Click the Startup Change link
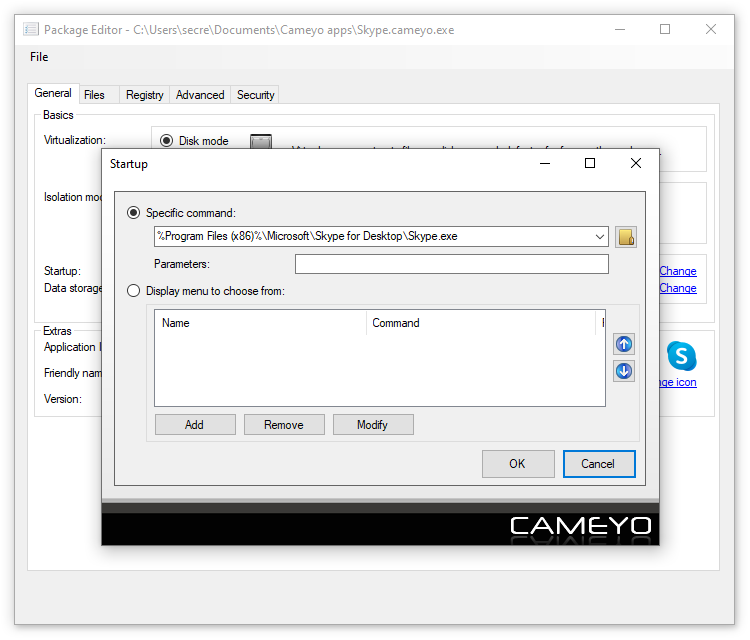The height and width of the screenshot is (640, 750). point(678,271)
